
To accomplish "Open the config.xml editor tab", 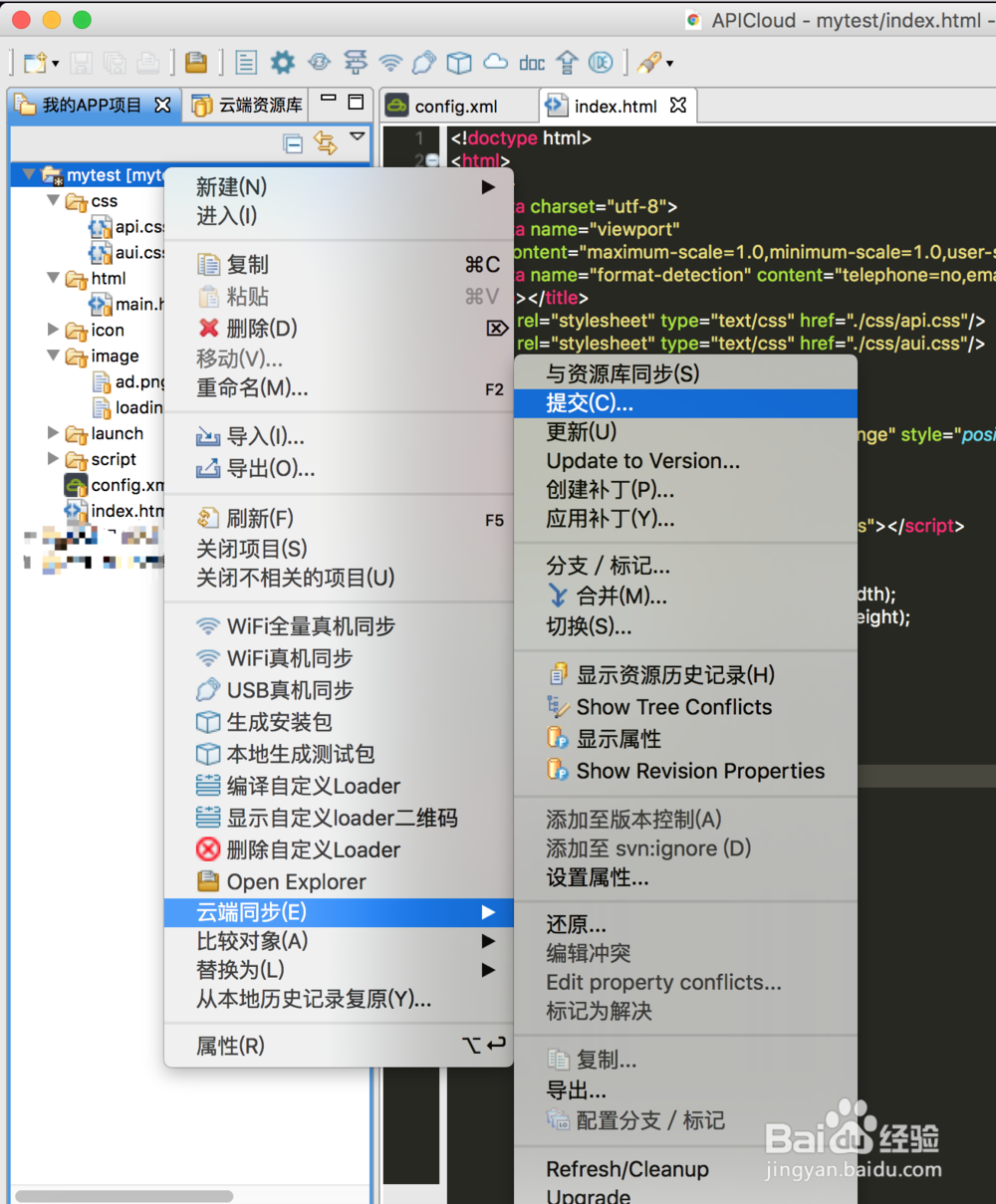I will [x=456, y=107].
